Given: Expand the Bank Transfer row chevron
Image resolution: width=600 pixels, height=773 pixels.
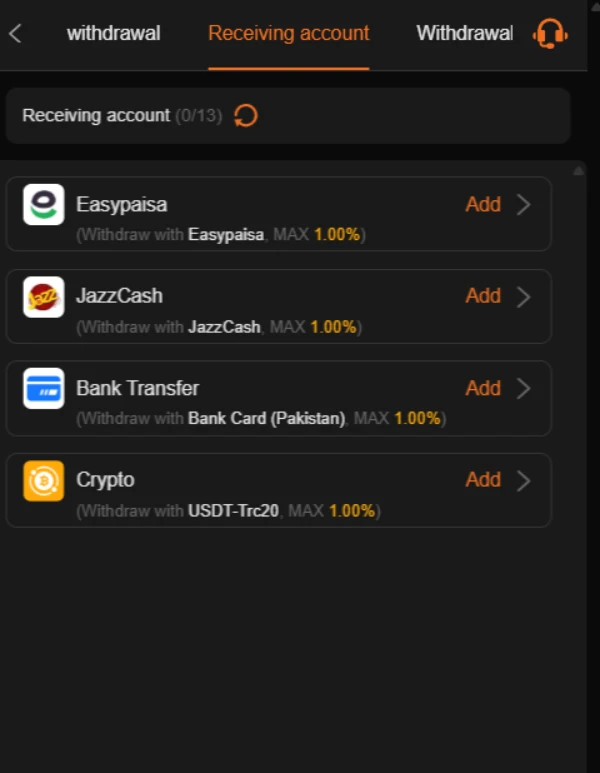Looking at the screenshot, I should click(x=524, y=388).
